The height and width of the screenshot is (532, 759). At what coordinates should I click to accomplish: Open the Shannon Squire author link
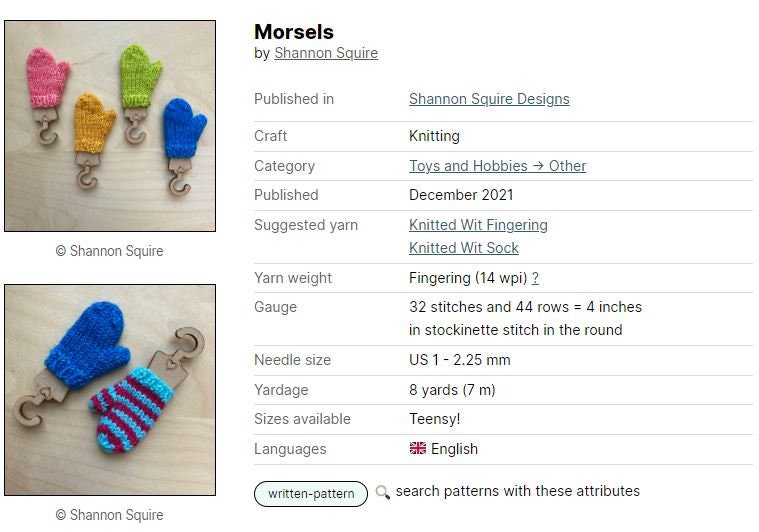326,53
